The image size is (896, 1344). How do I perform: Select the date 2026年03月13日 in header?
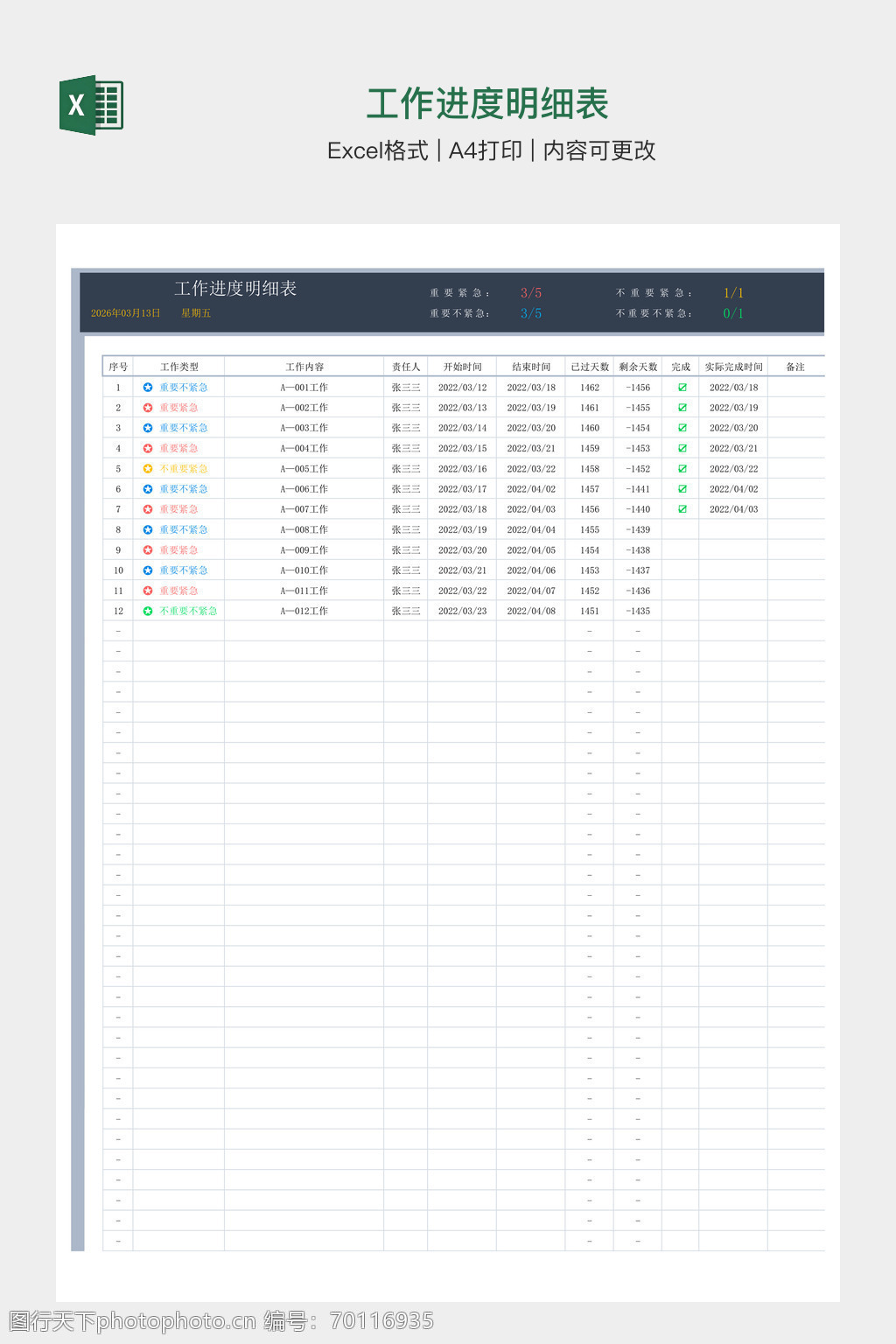click(126, 313)
